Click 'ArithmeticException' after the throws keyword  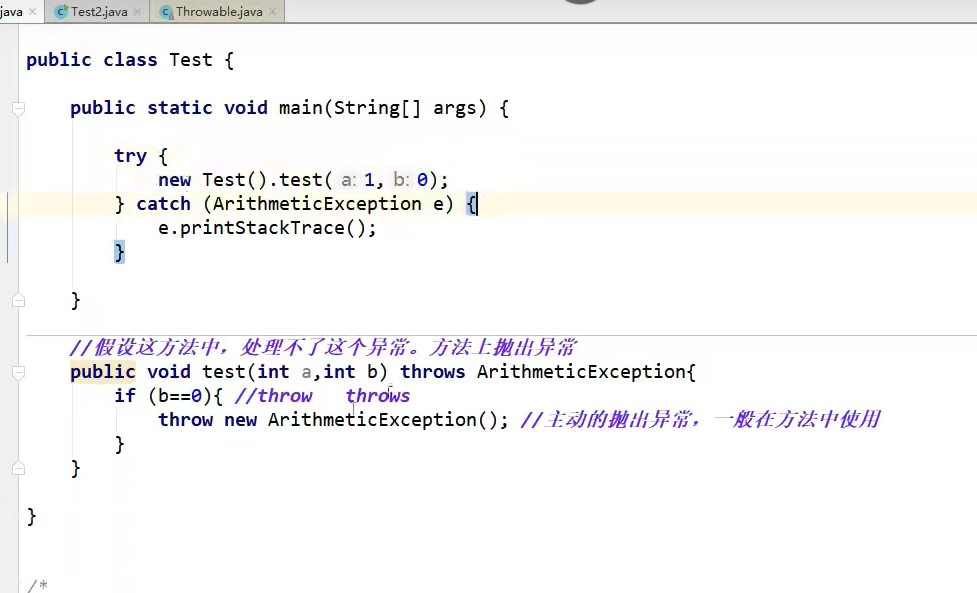(x=581, y=372)
